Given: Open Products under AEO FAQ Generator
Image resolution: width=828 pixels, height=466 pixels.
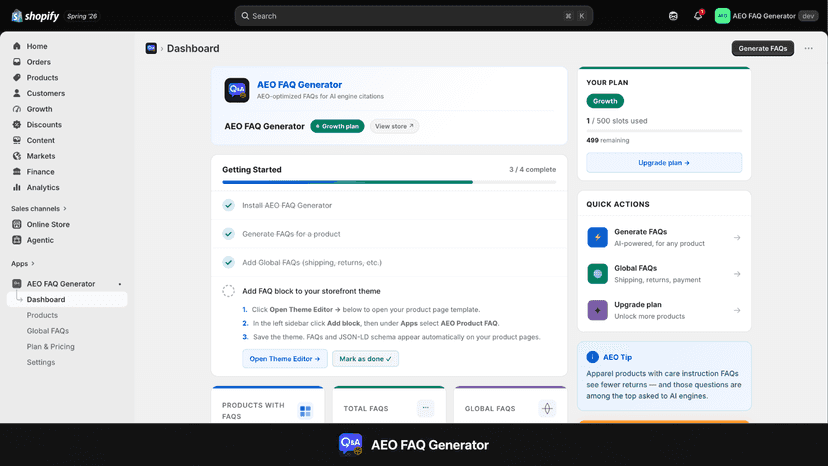Looking at the screenshot, I should click(x=42, y=315).
